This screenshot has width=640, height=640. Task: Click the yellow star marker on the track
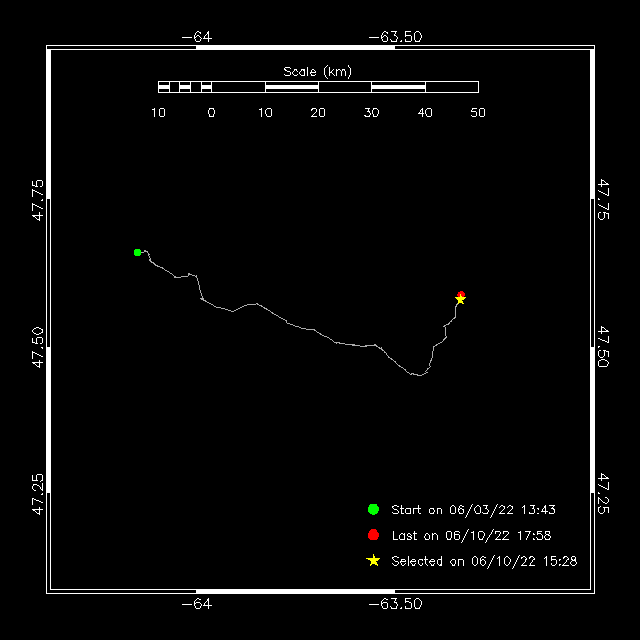pos(460,300)
